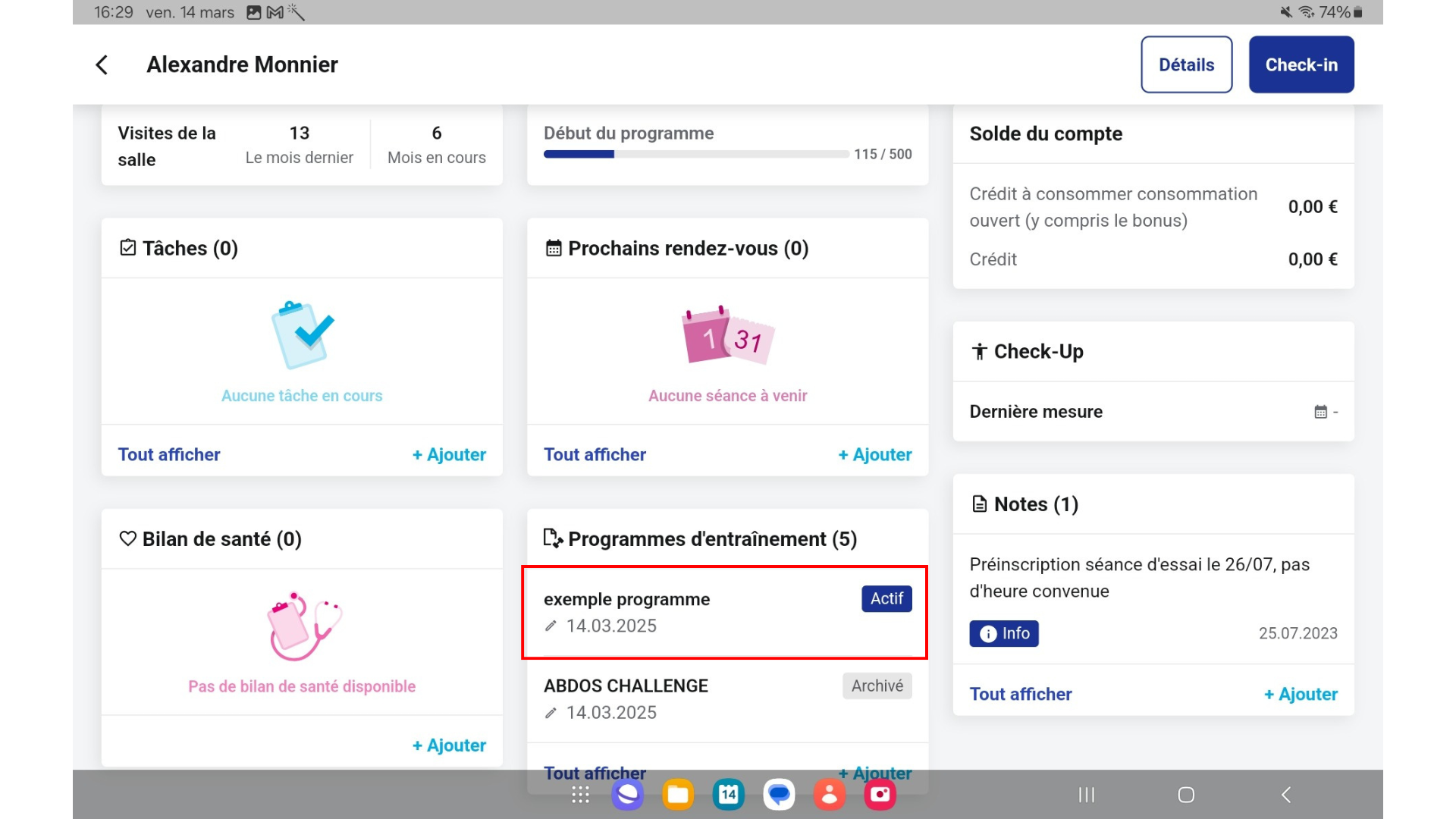Click pencil icon beside exemple programme date
Image resolution: width=1456 pixels, height=819 pixels.
click(x=551, y=626)
